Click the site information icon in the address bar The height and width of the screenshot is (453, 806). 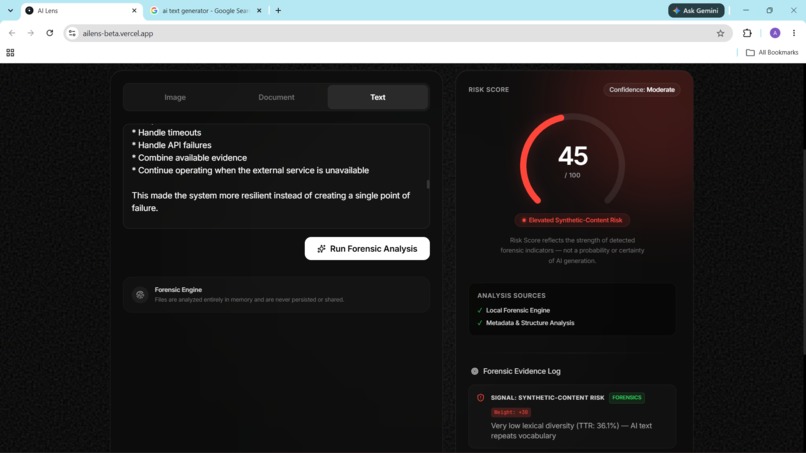[x=72, y=33]
